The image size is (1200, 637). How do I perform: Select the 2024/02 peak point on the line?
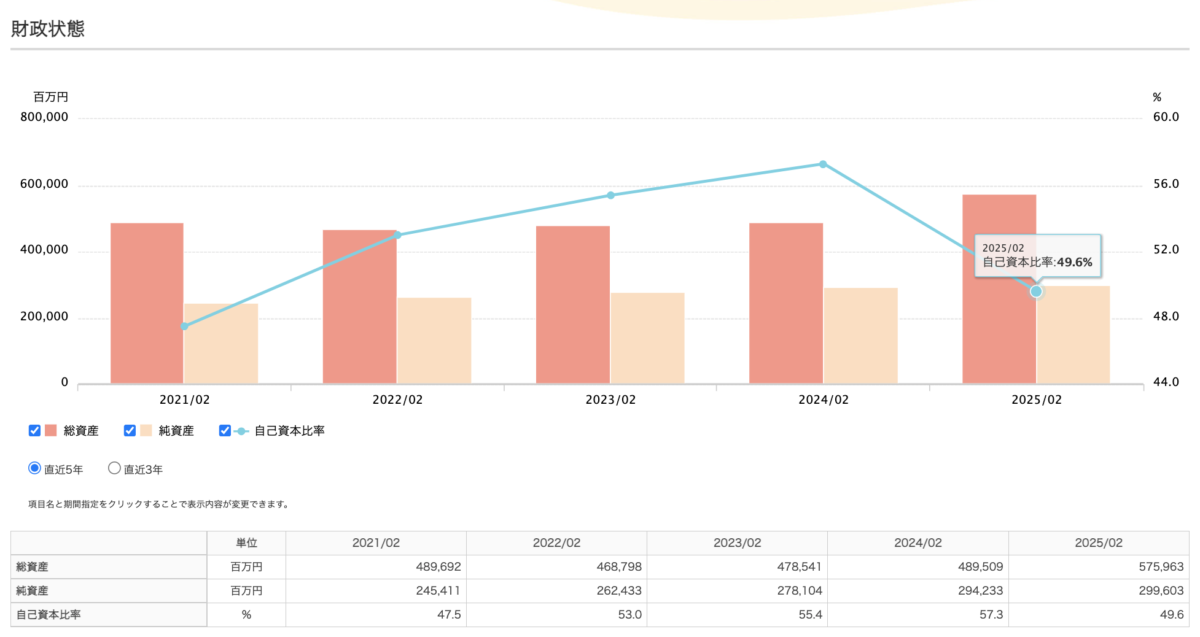[823, 164]
